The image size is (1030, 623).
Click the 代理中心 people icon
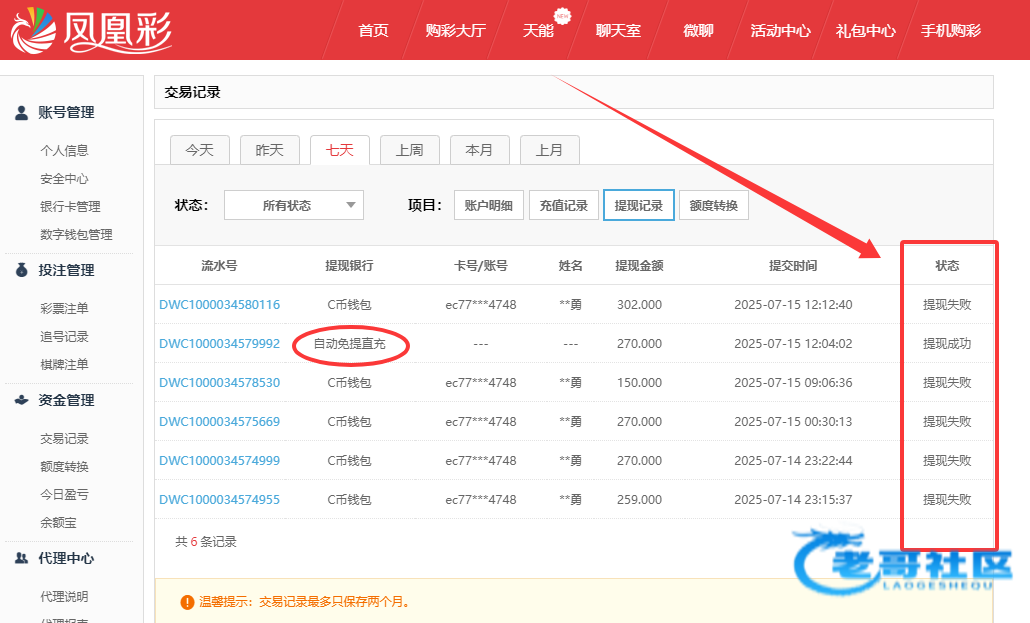21,558
